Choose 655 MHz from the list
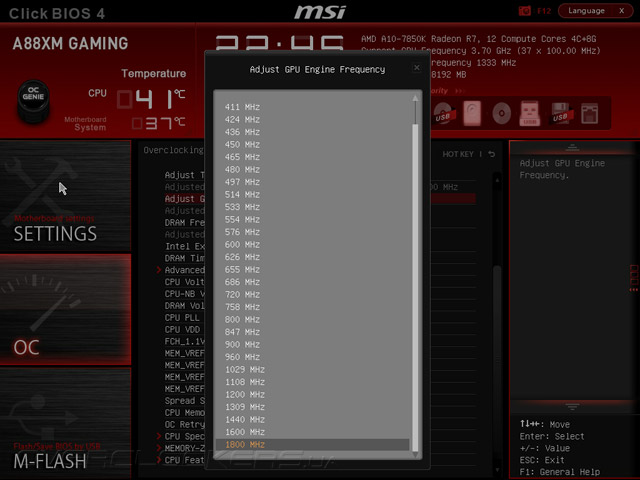The height and width of the screenshot is (480, 640). coord(312,269)
